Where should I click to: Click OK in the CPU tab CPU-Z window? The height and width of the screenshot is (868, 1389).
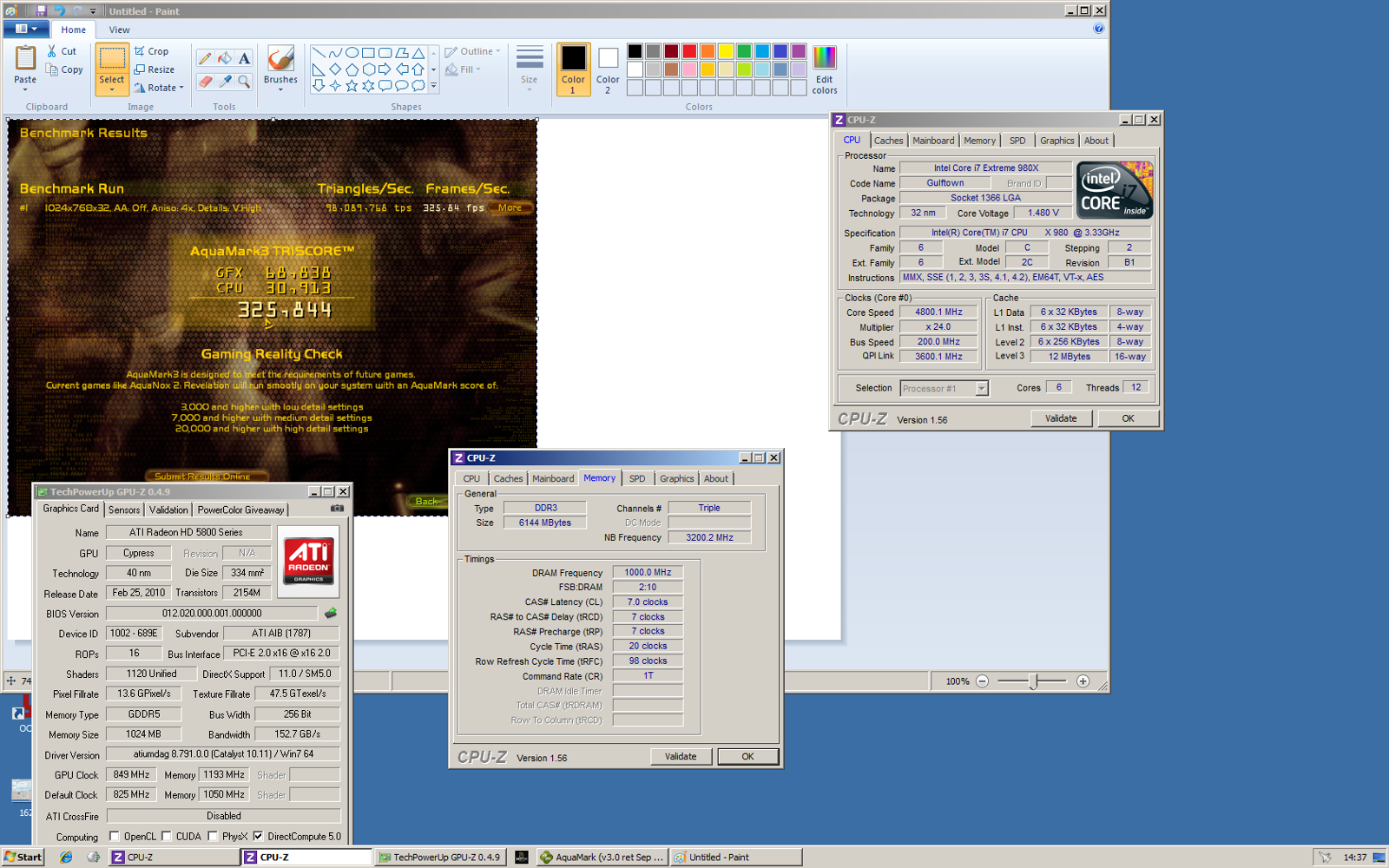(1128, 418)
